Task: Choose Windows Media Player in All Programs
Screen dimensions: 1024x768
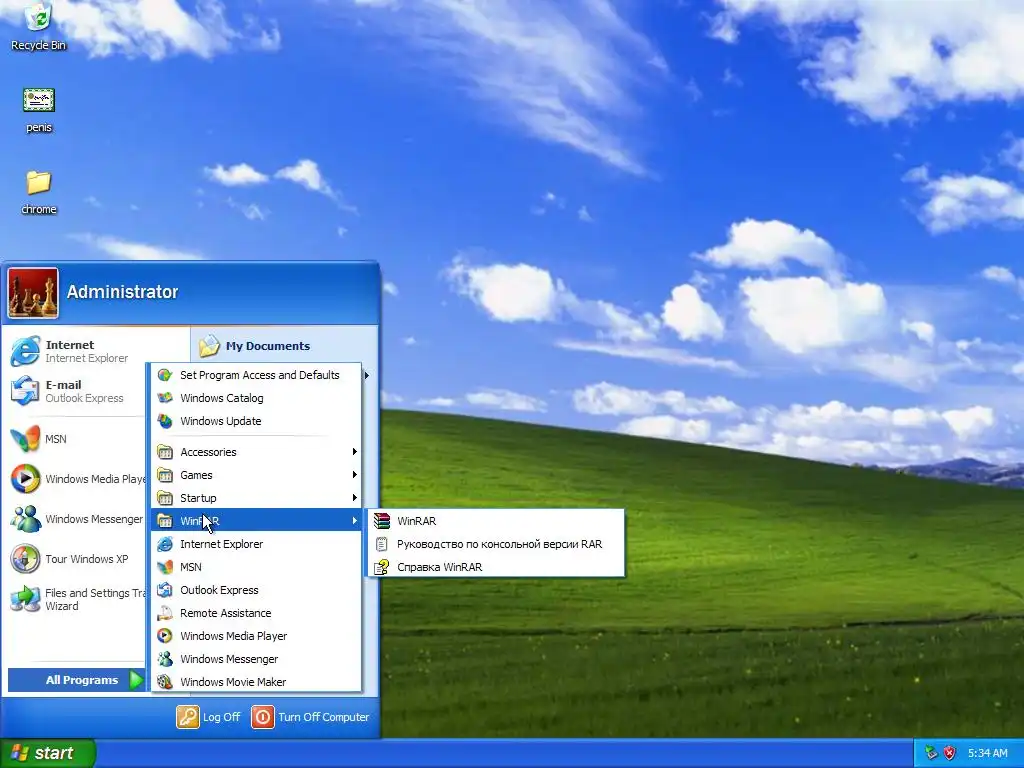Action: 256,636
